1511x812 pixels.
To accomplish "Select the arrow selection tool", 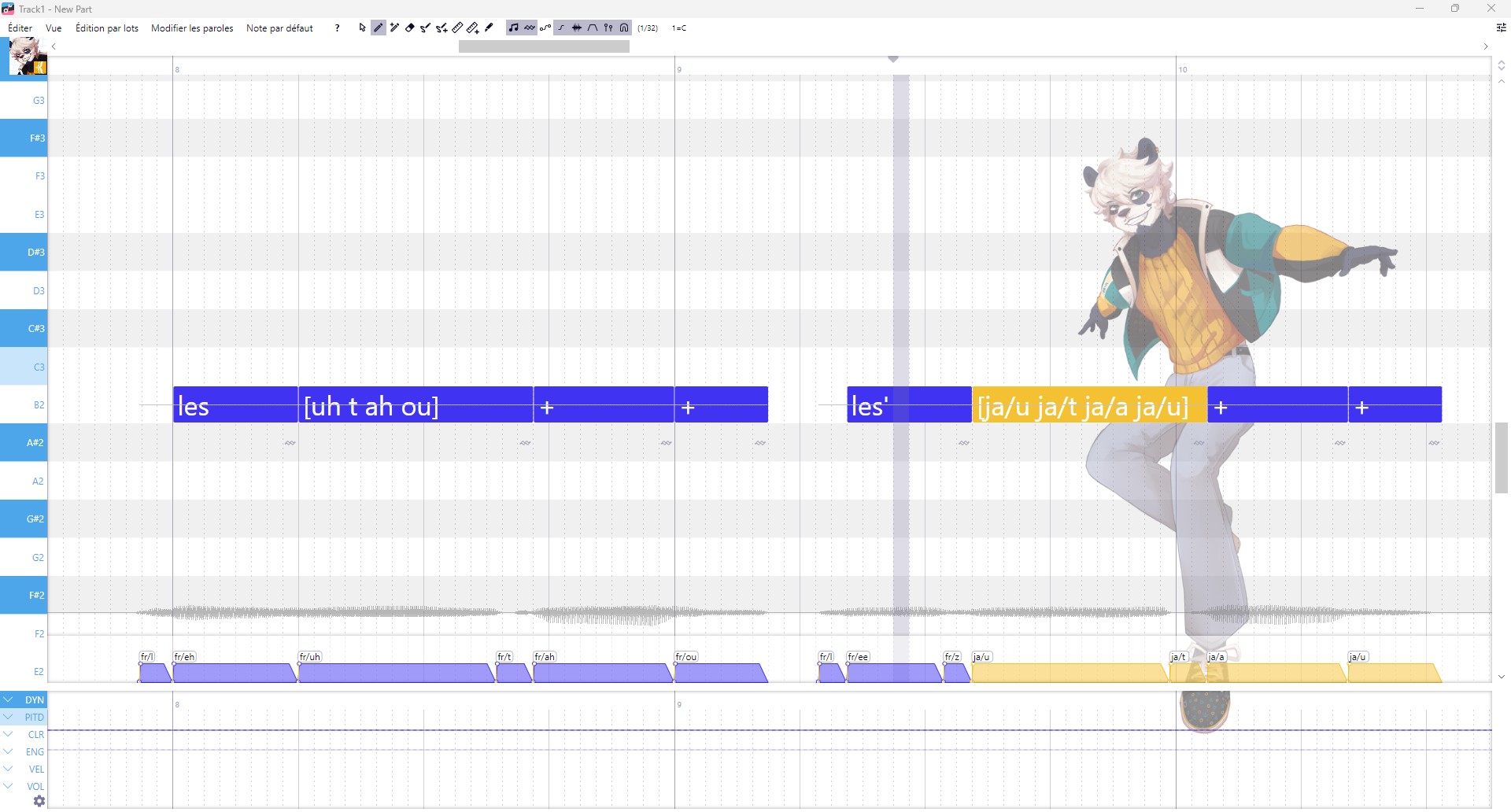I will 362,28.
